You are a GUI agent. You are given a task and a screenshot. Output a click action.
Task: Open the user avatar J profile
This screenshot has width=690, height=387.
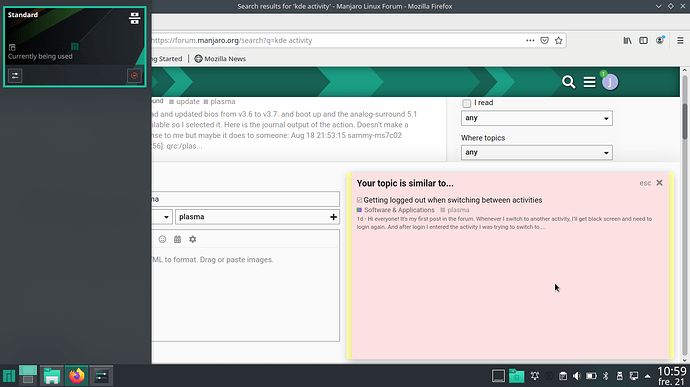coord(610,82)
